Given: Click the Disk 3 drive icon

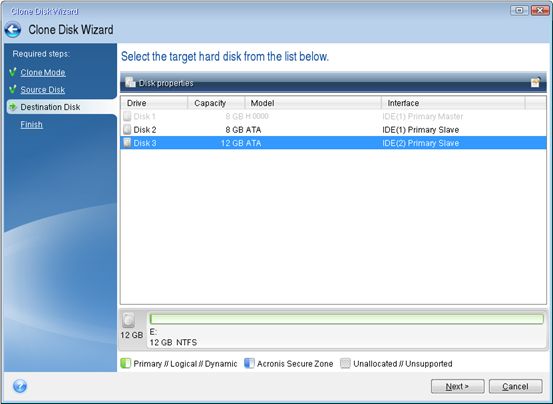Looking at the screenshot, I should point(127,143).
